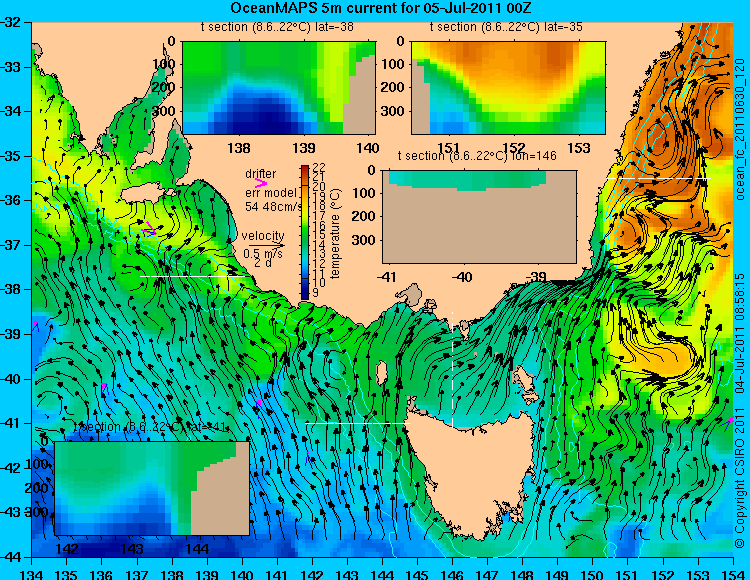The height and width of the screenshot is (580, 750).
Task: Open the lat=-38 temperature section inset
Action: 279,88
